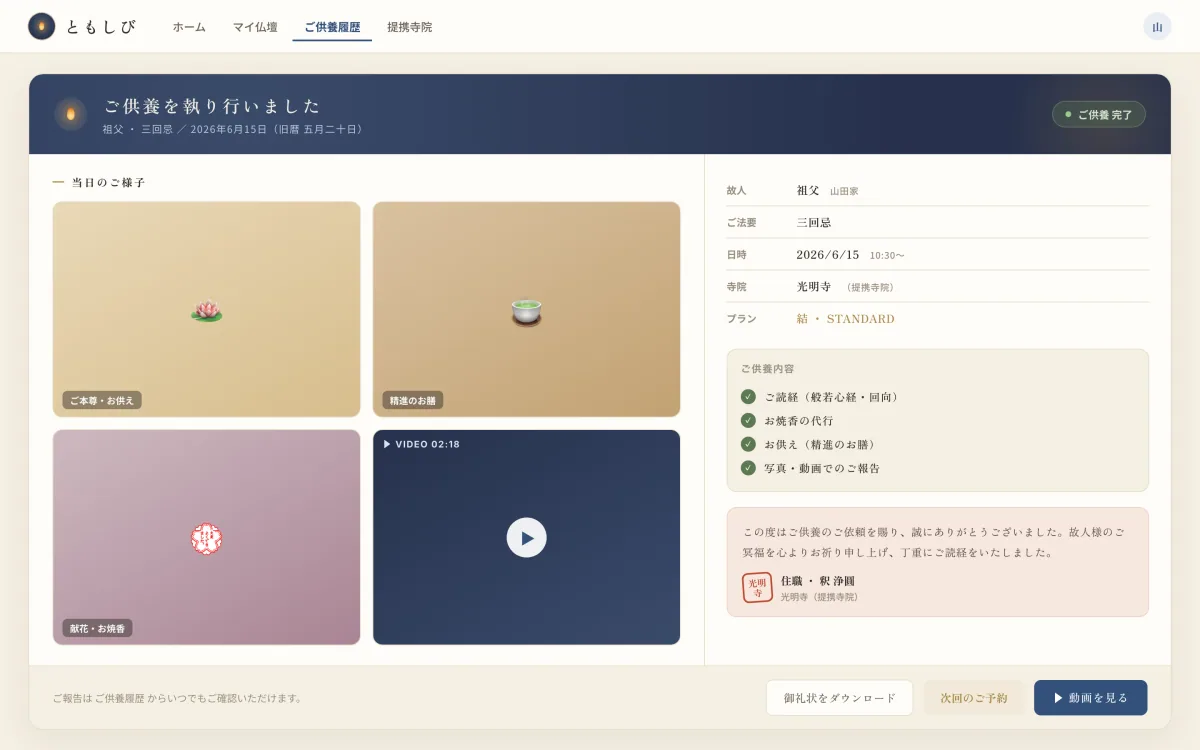
Task: Click the tea bowl icon in photo
Action: tap(526, 312)
